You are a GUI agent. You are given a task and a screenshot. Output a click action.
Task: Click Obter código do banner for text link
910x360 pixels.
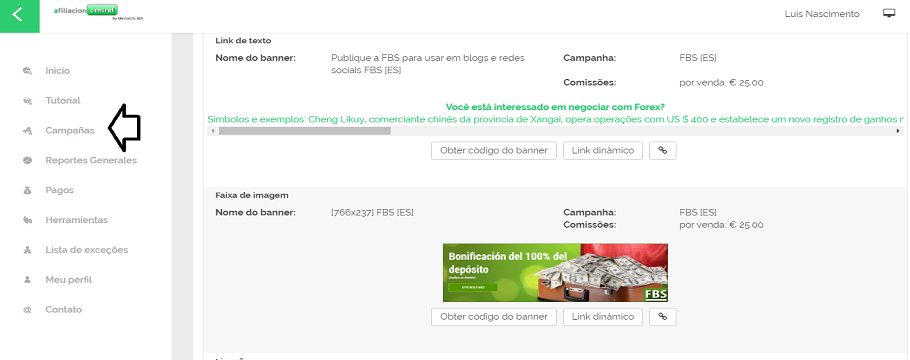point(494,150)
